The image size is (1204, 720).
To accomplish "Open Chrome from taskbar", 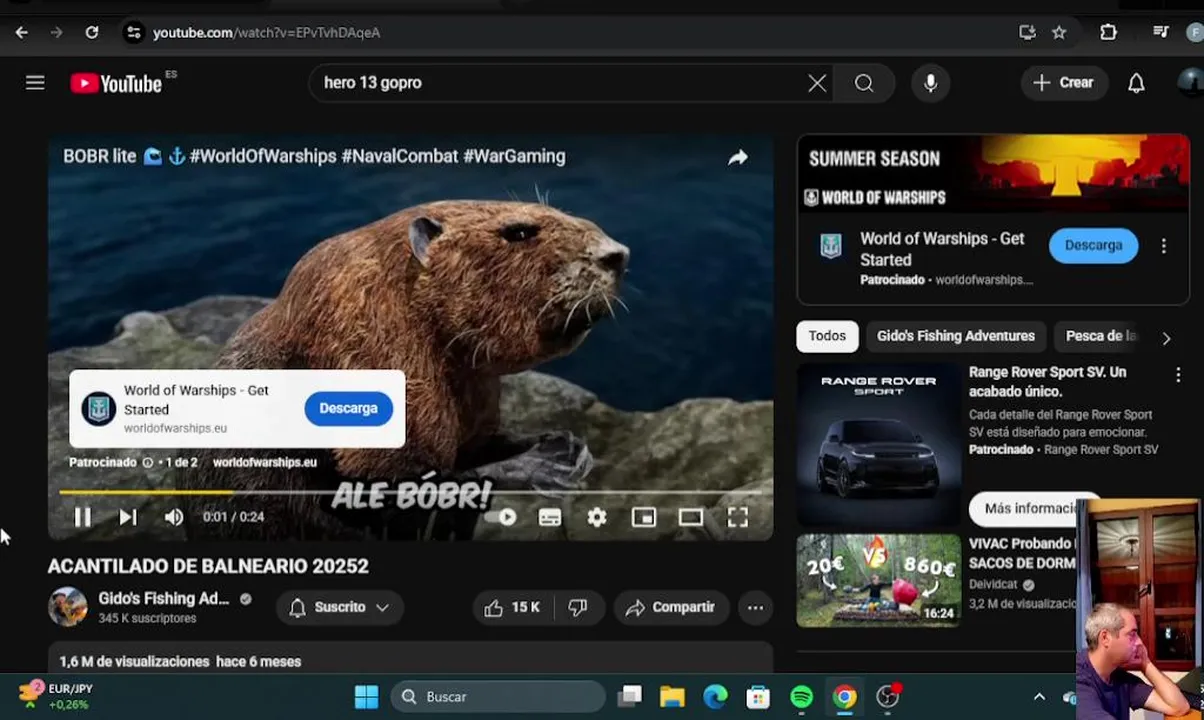I will coord(845,697).
